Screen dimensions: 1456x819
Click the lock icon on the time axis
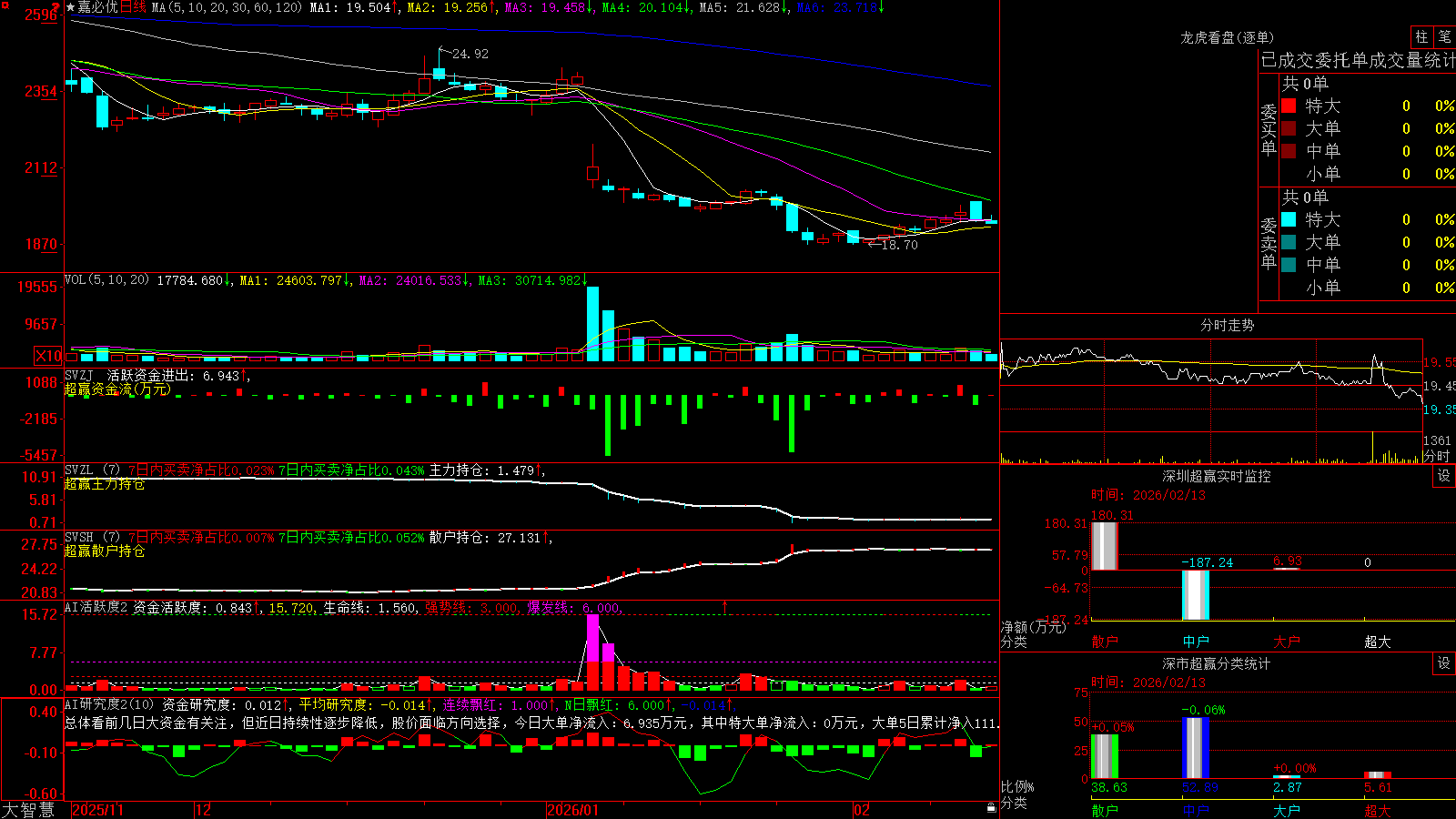(x=991, y=807)
